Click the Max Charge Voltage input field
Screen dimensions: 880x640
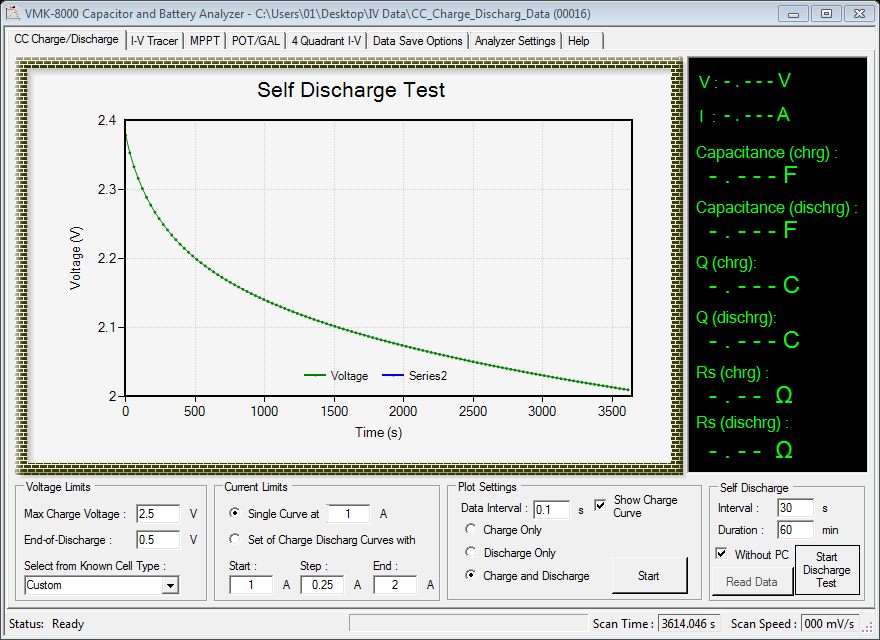[158, 514]
